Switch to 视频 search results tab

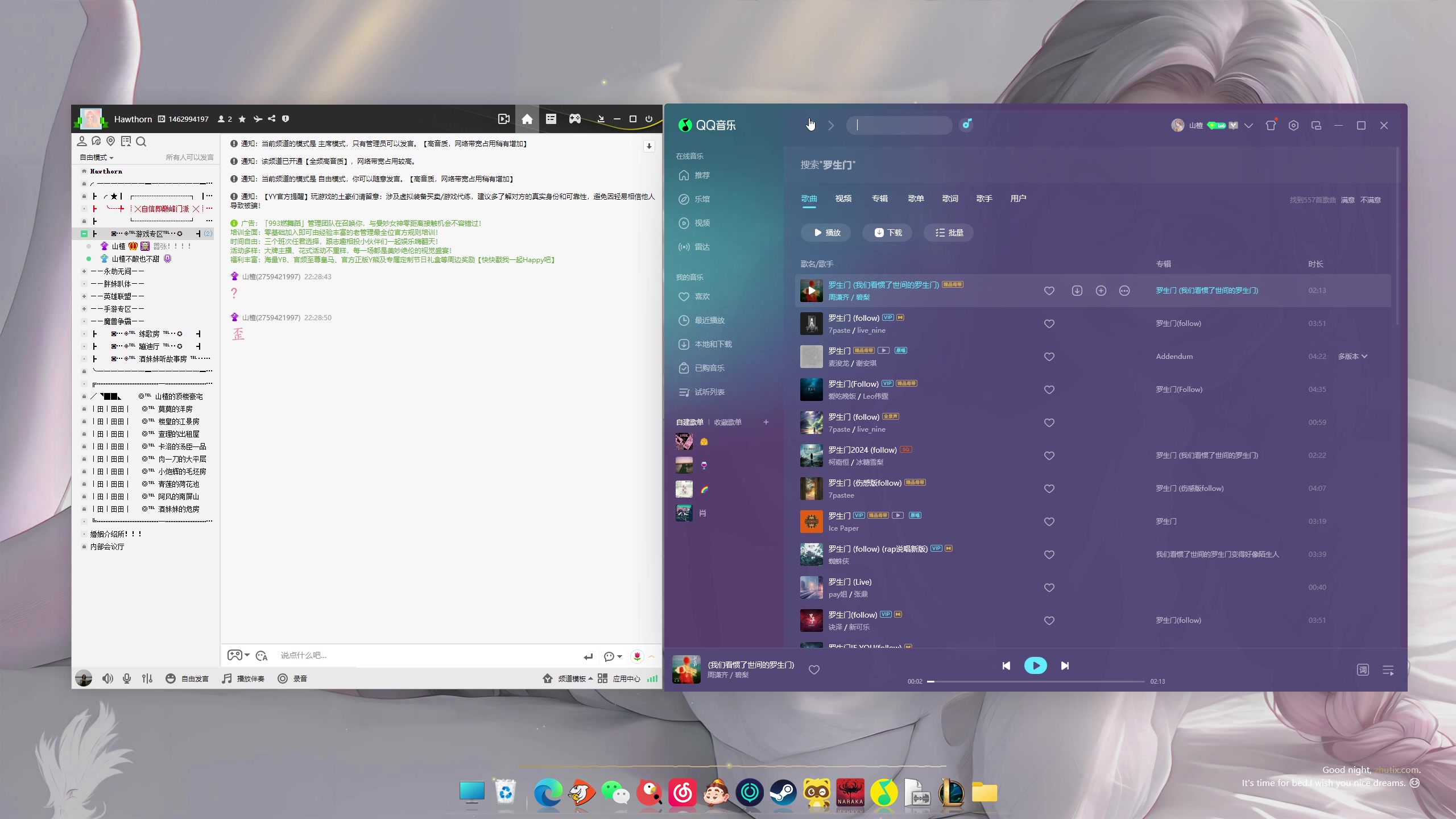(843, 198)
